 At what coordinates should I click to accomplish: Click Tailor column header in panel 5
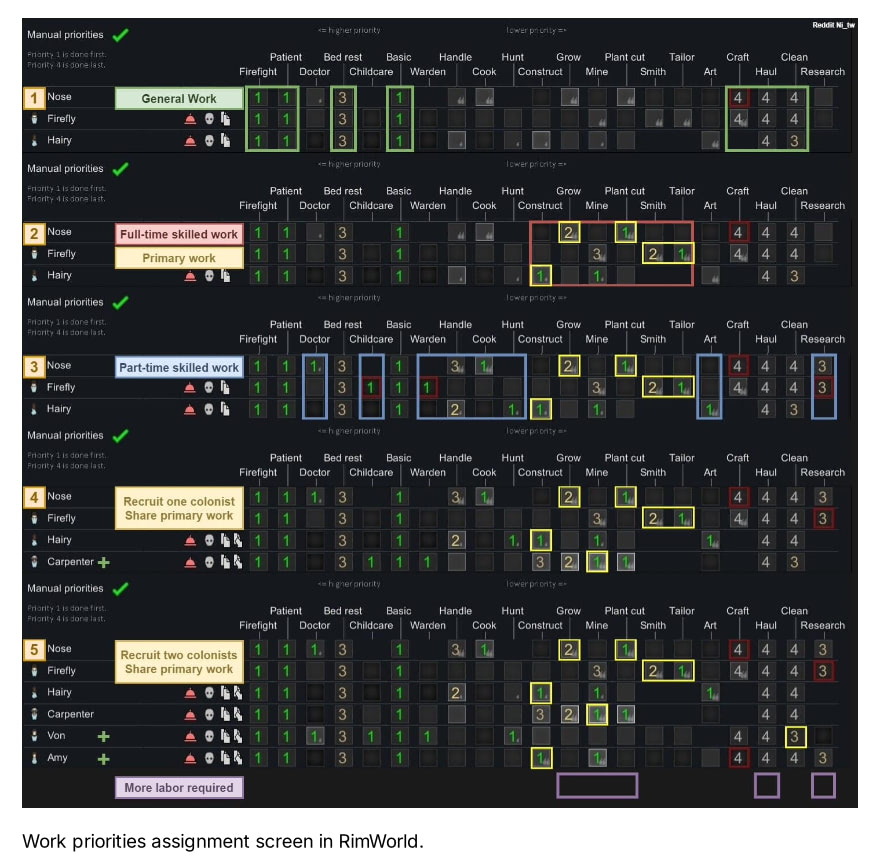(682, 611)
